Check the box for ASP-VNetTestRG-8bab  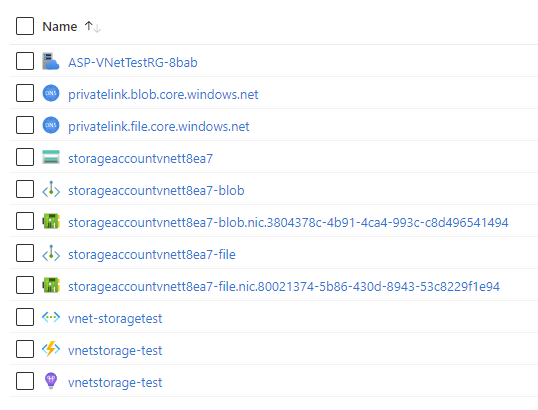tap(25, 61)
